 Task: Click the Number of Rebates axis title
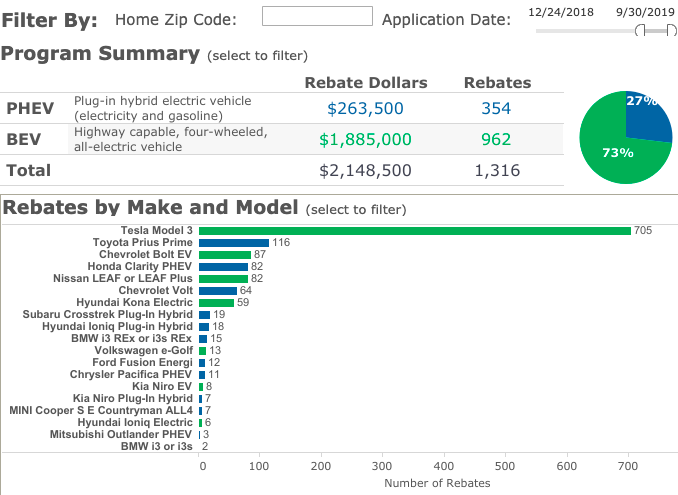(437, 483)
